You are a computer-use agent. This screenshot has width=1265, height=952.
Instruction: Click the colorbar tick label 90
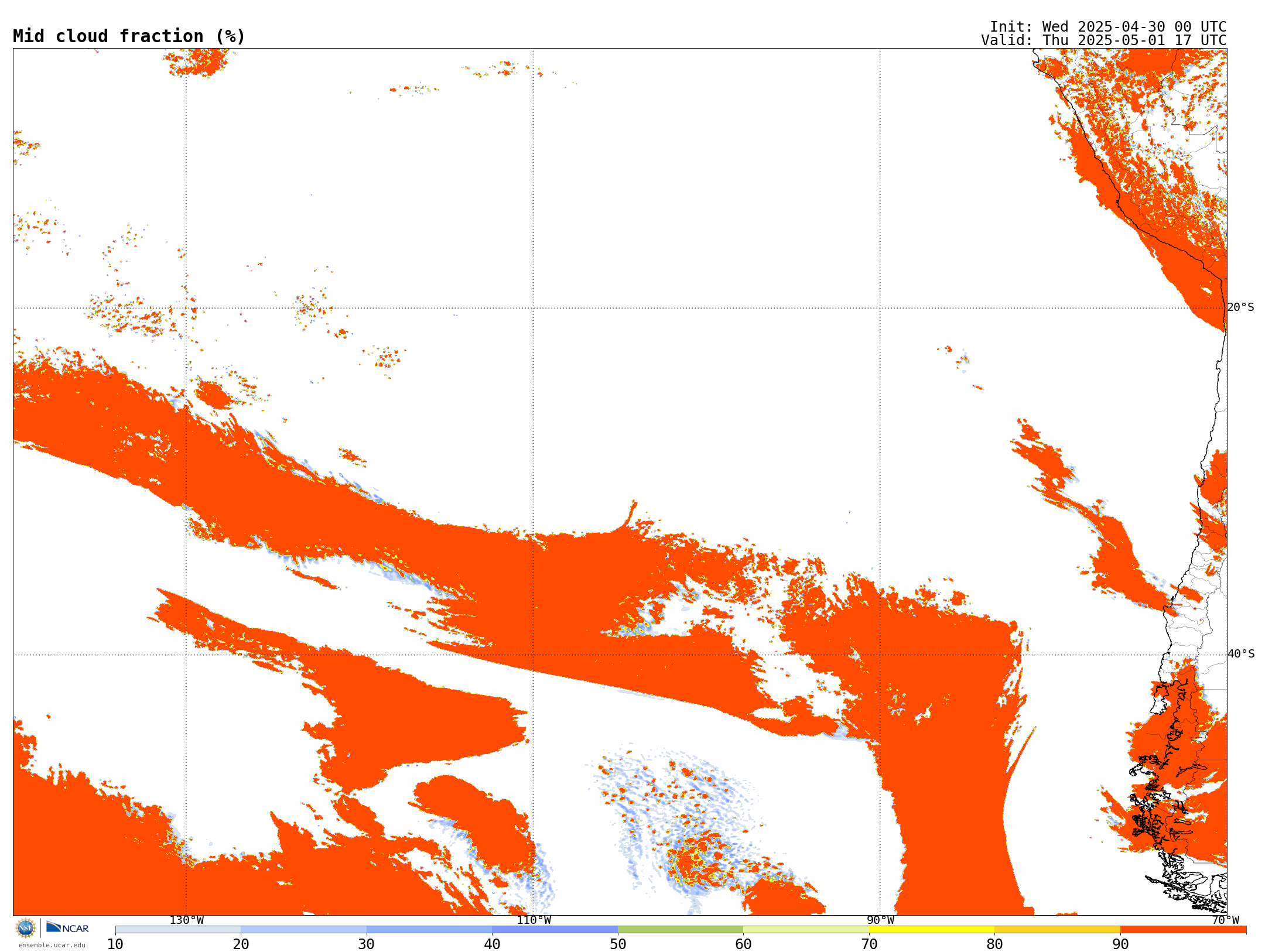(1120, 944)
